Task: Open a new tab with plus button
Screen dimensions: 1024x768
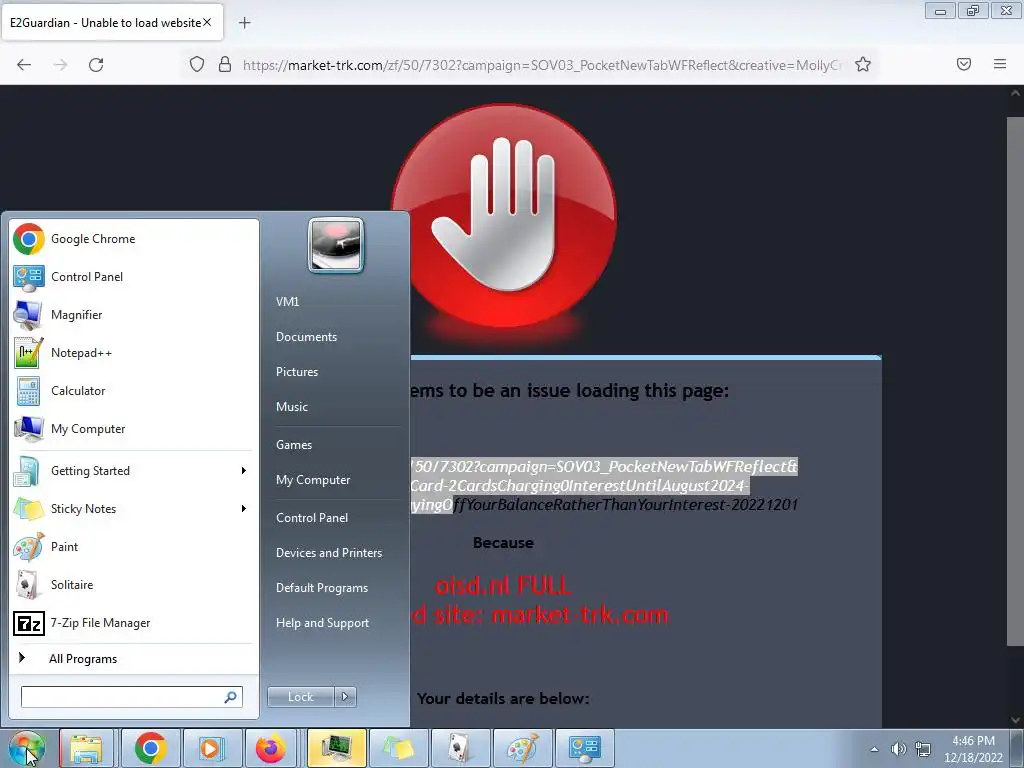Action: point(245,23)
